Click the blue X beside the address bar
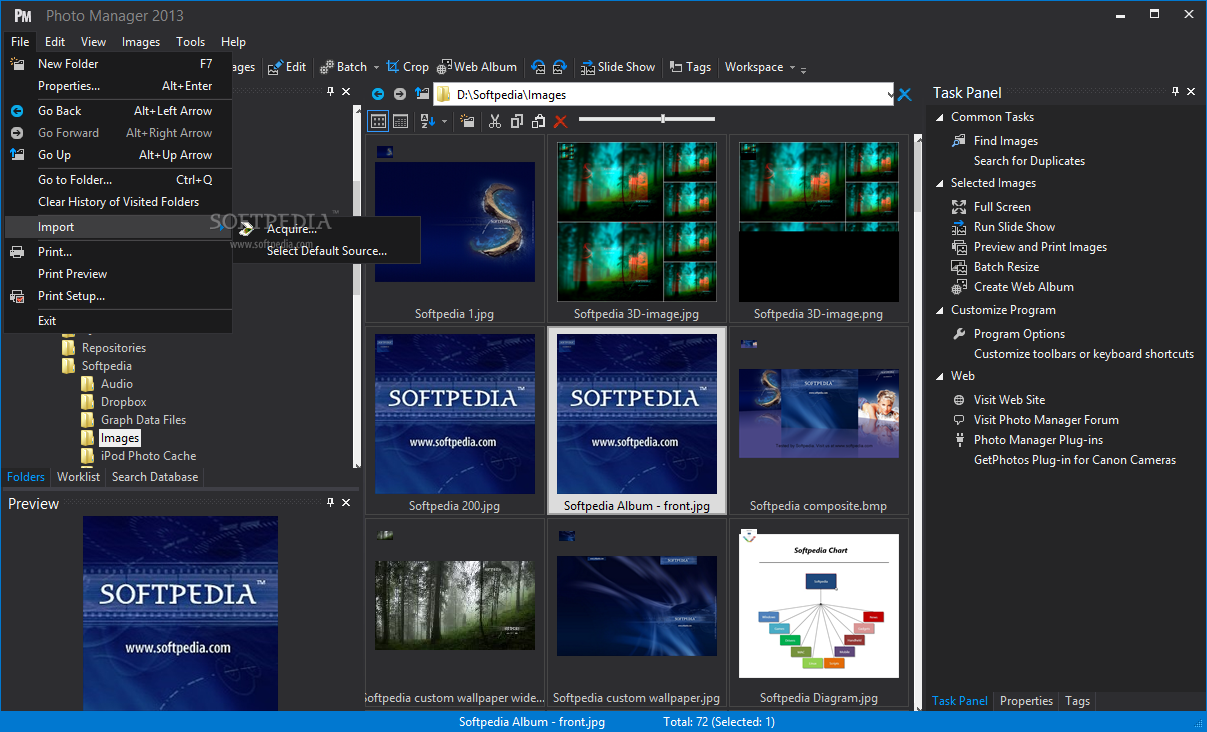The image size is (1207, 732). tap(905, 95)
